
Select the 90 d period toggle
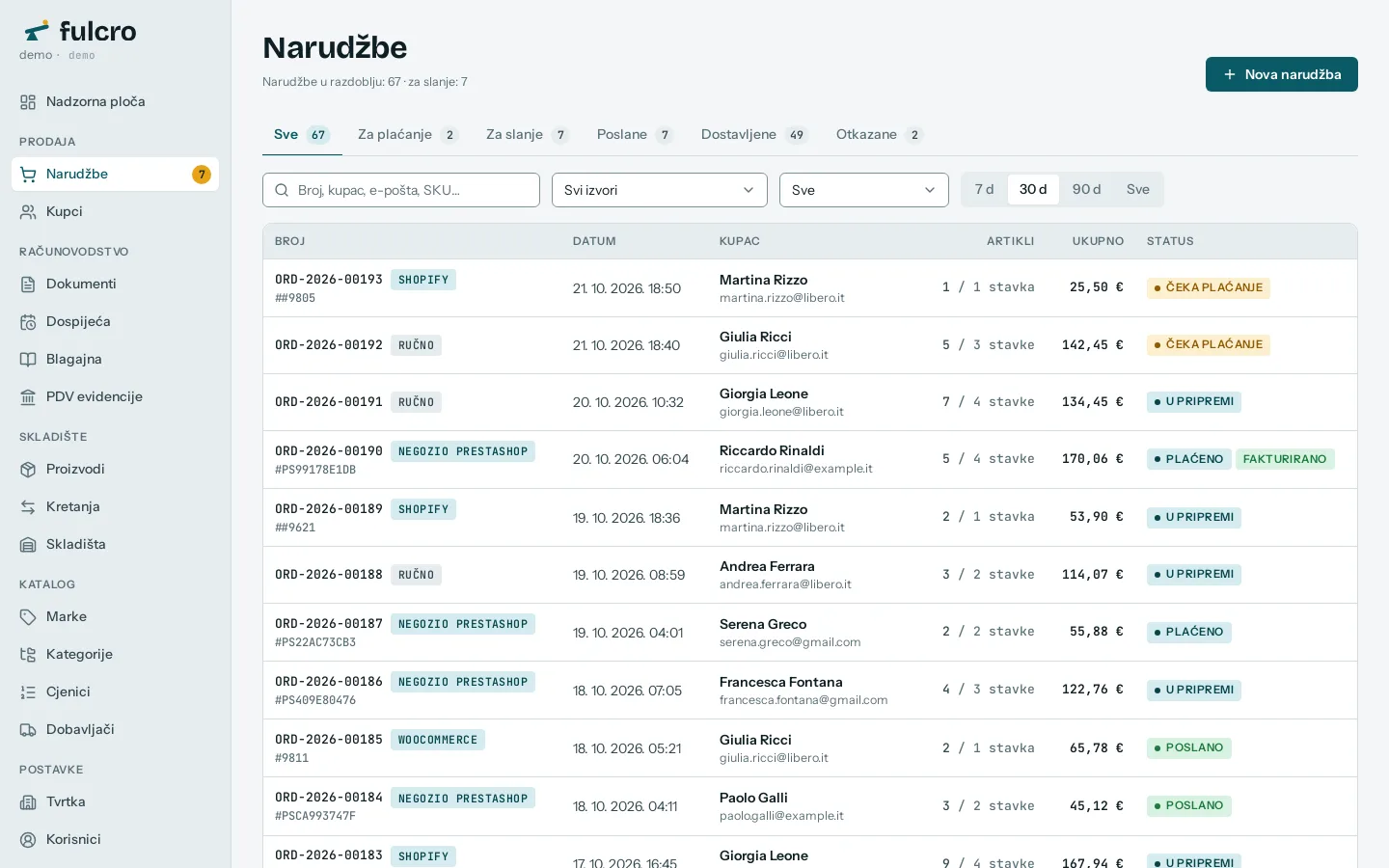click(1087, 190)
